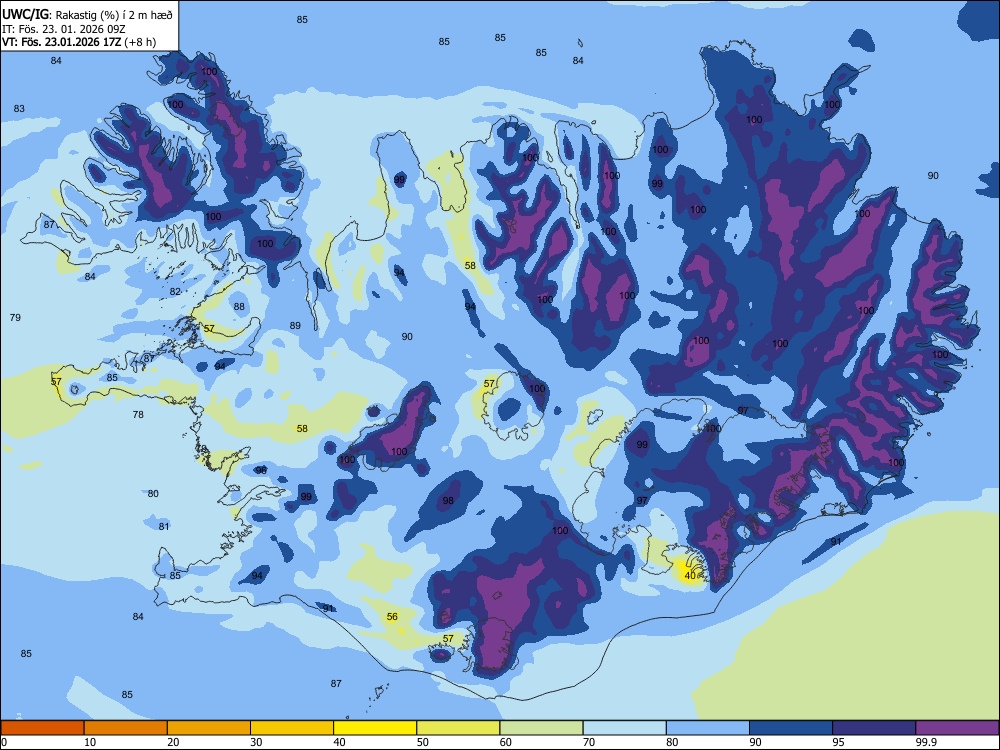Click the orange 10–20 legend swatch

click(126, 728)
